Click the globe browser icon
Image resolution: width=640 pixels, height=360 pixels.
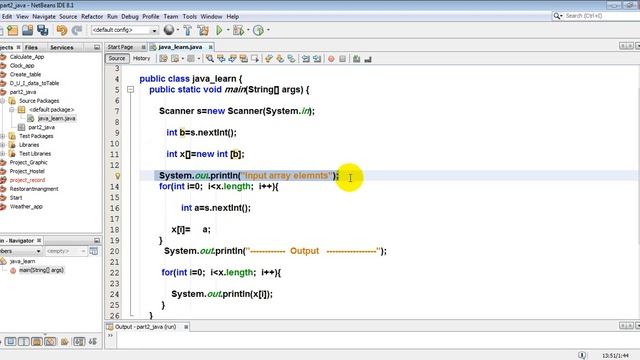pos(169,30)
